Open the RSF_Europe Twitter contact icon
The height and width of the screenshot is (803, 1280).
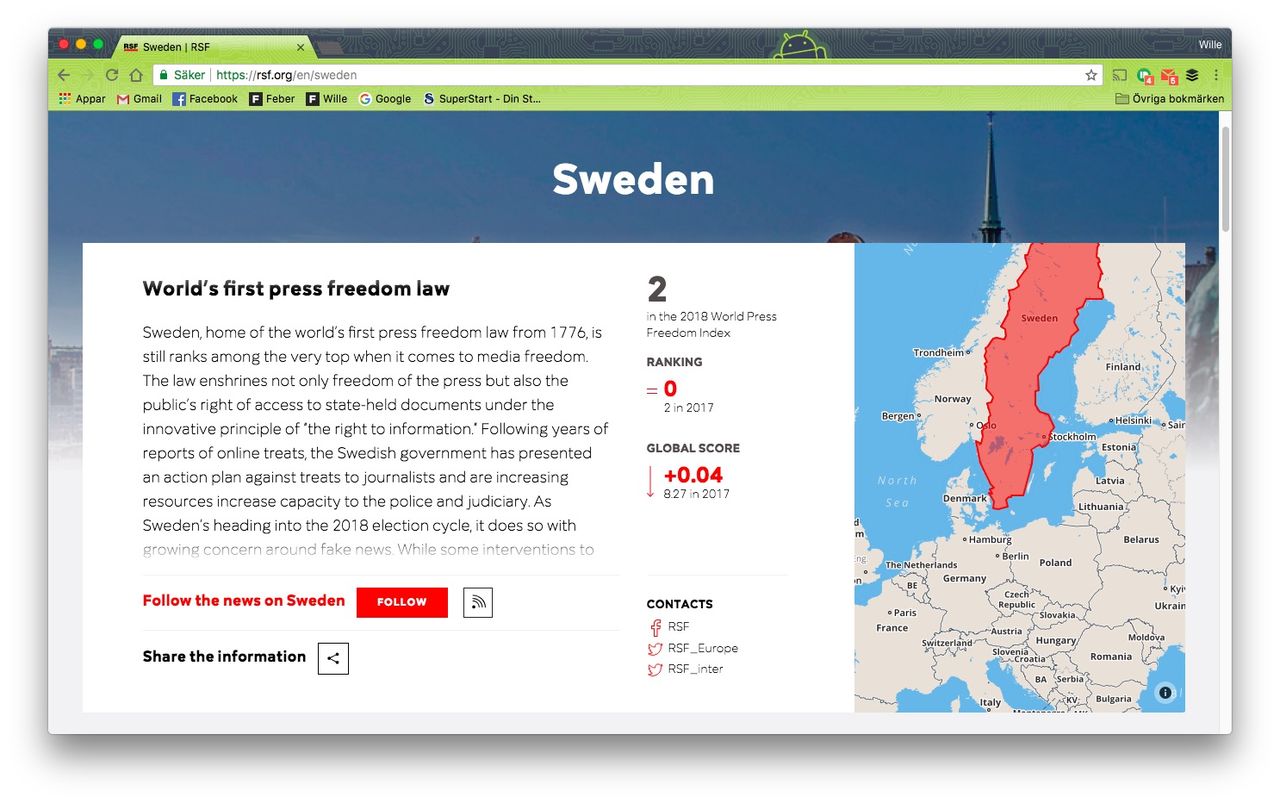pyautogui.click(x=655, y=648)
